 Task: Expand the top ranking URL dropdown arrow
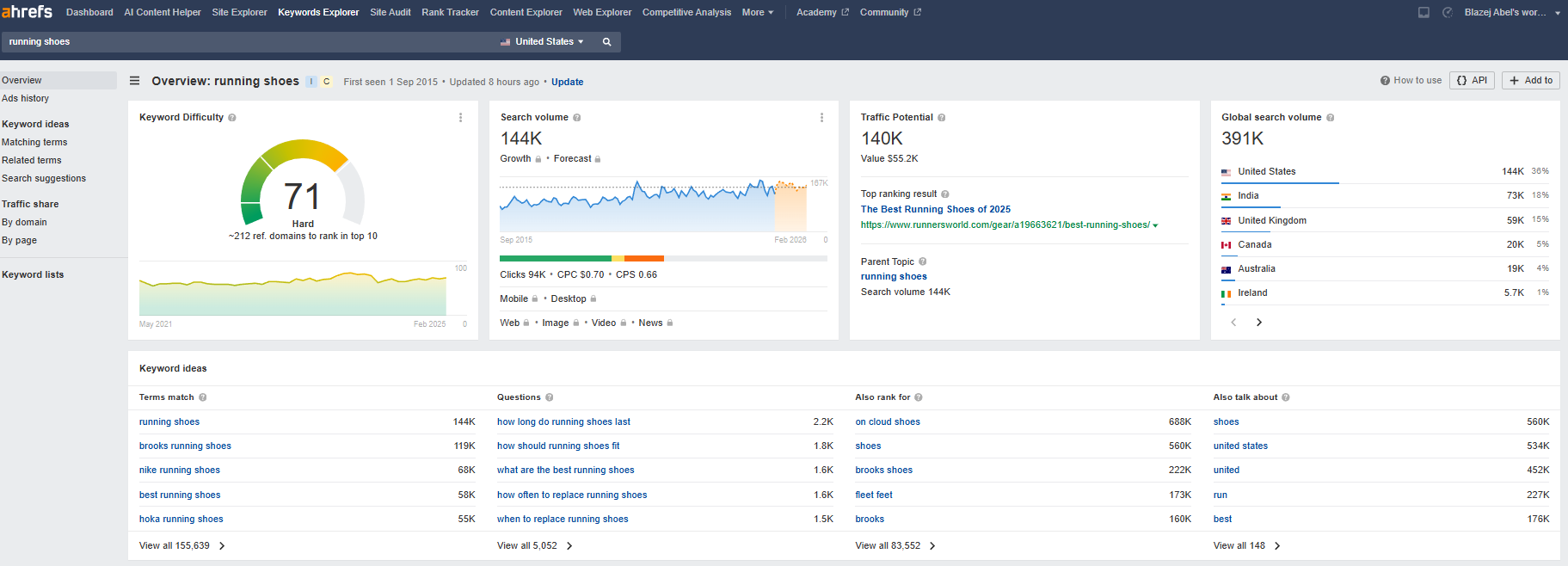1155,225
